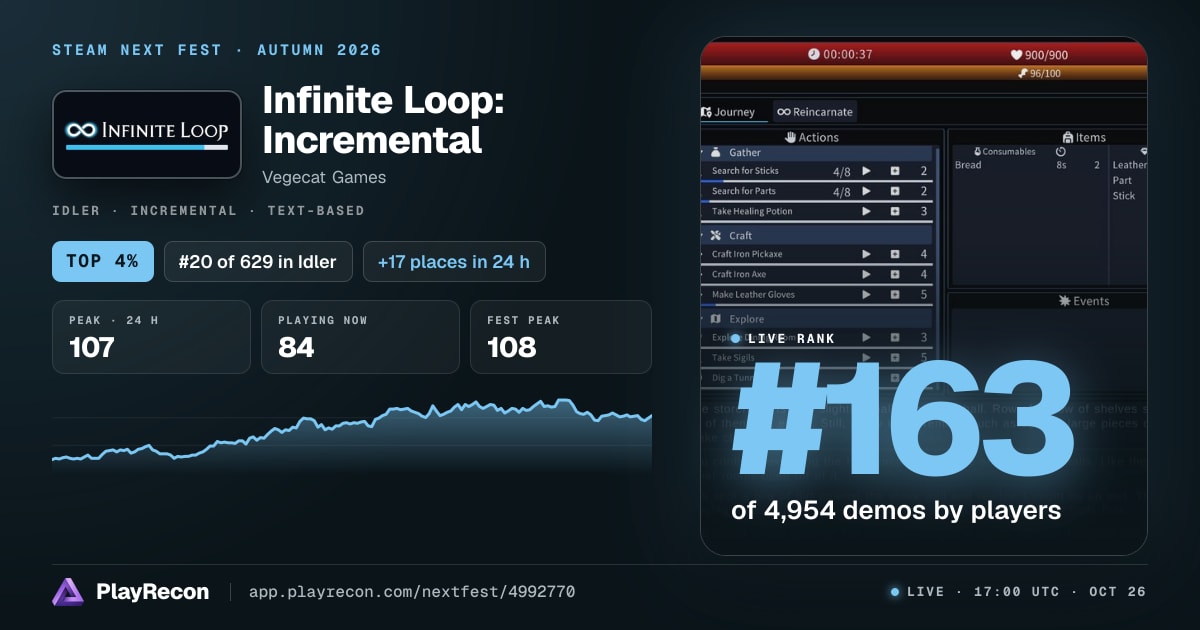Run Take Healing Potion play arrow

[x=867, y=212]
